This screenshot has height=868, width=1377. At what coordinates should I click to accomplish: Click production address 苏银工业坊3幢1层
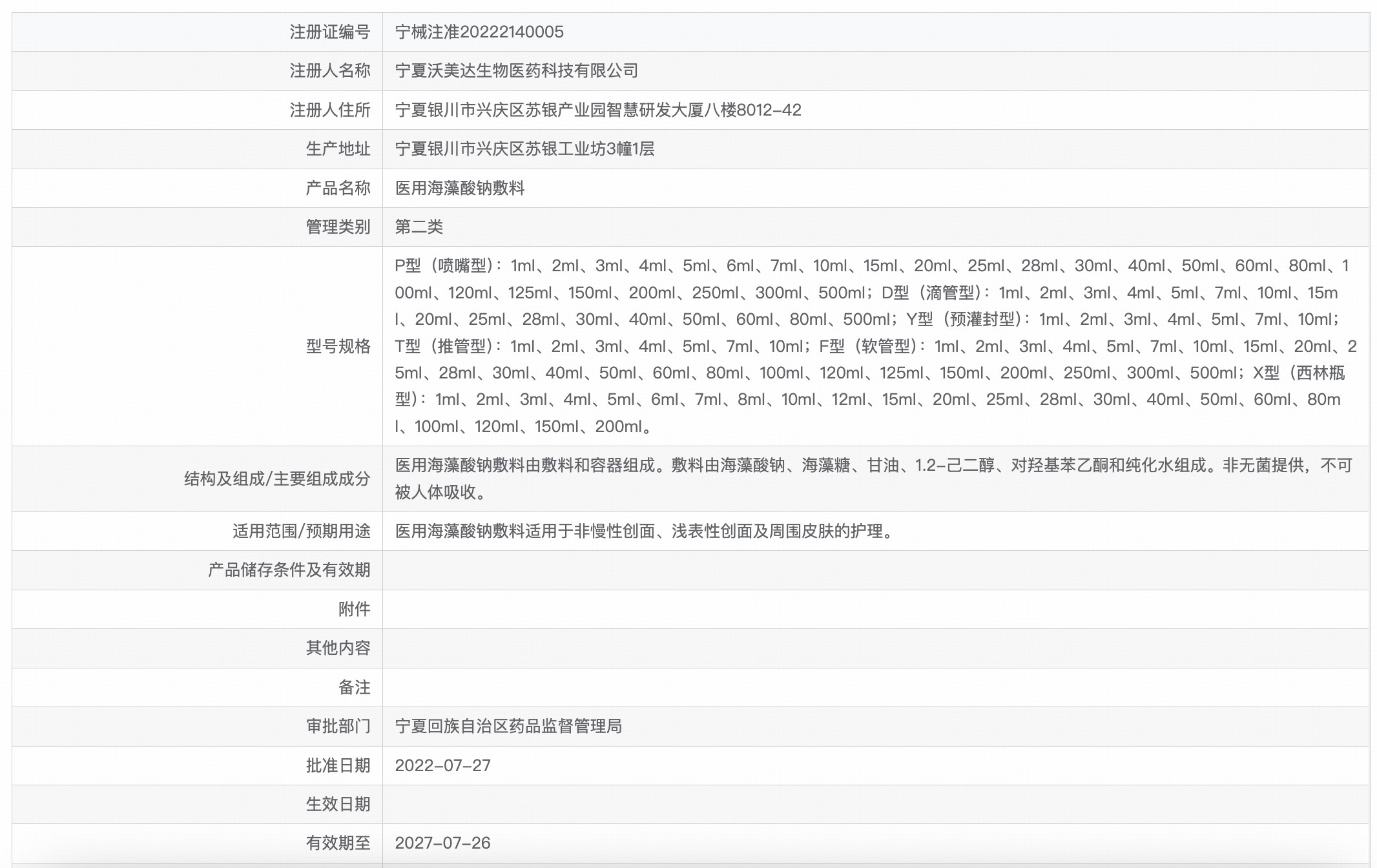pyautogui.click(x=524, y=149)
